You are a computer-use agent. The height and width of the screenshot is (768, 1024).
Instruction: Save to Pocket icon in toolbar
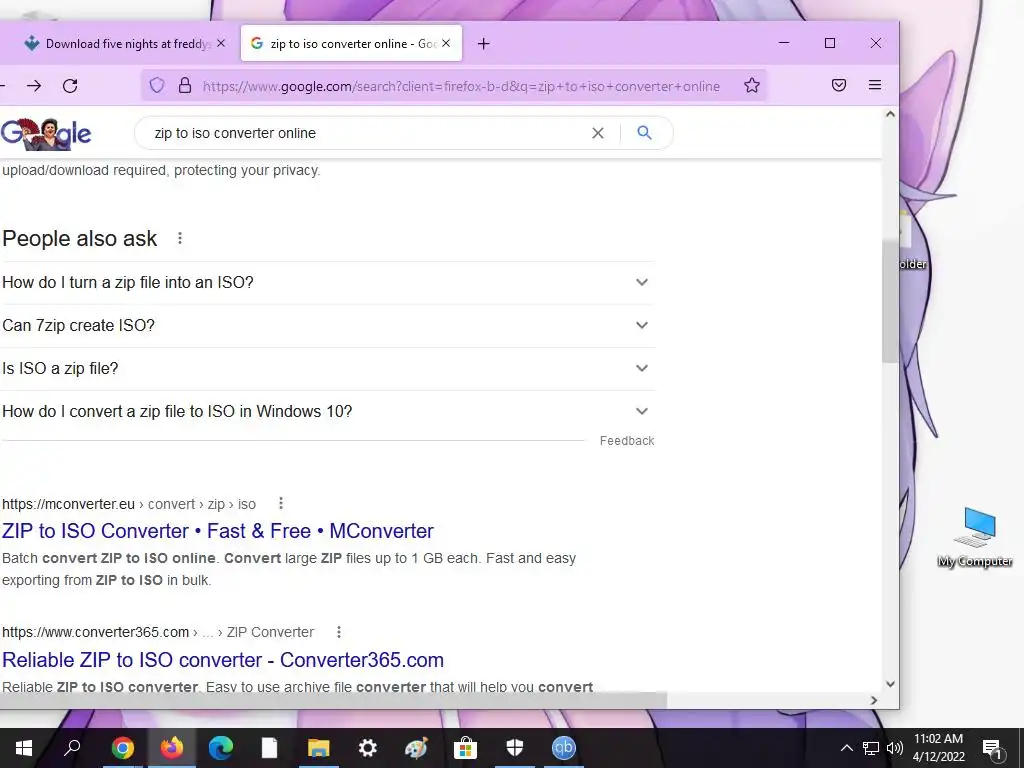click(839, 85)
